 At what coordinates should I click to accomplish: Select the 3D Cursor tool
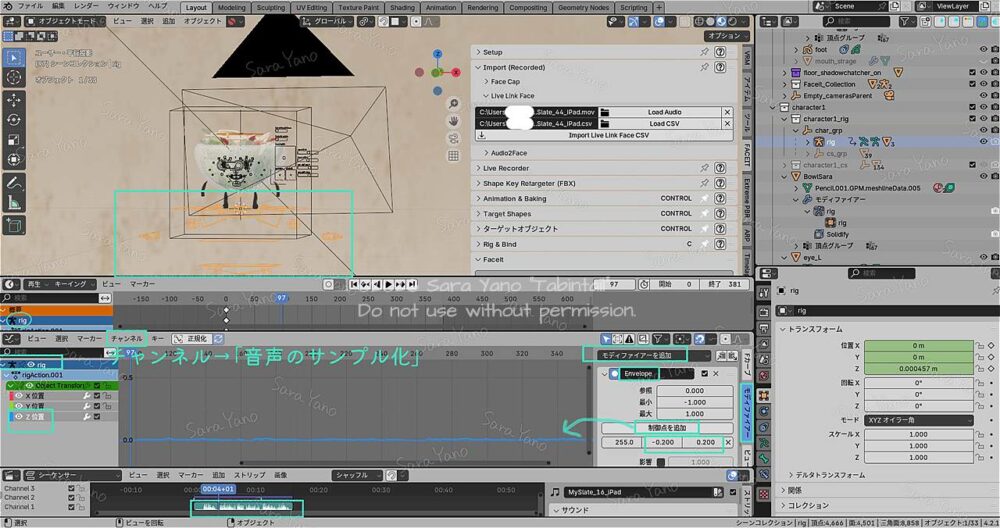coord(15,78)
